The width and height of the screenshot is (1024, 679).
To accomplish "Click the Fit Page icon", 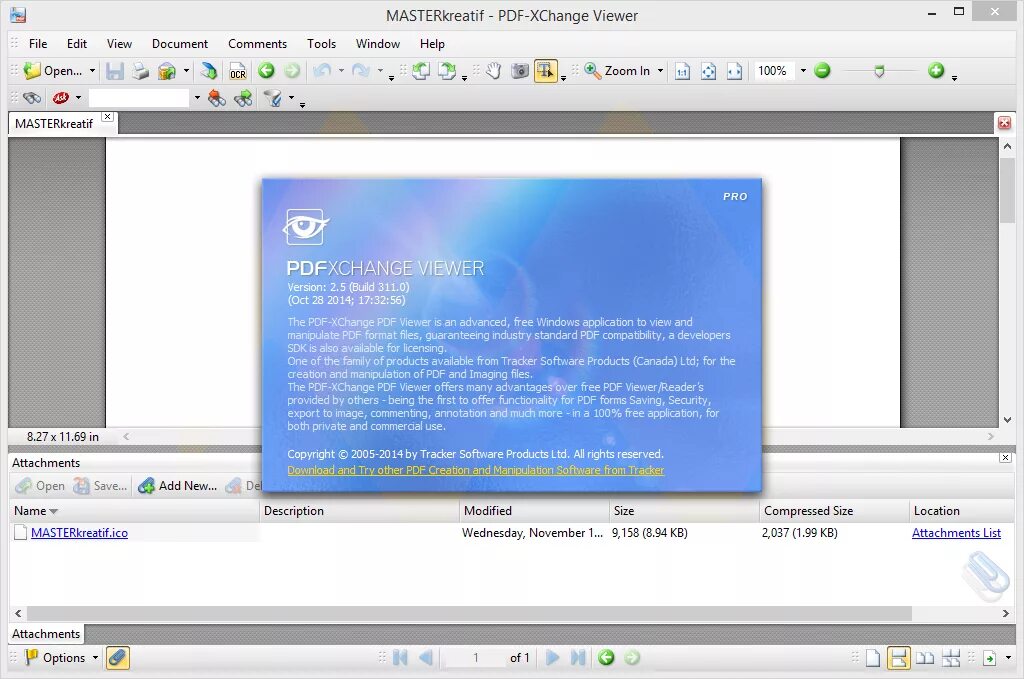I will 709,71.
